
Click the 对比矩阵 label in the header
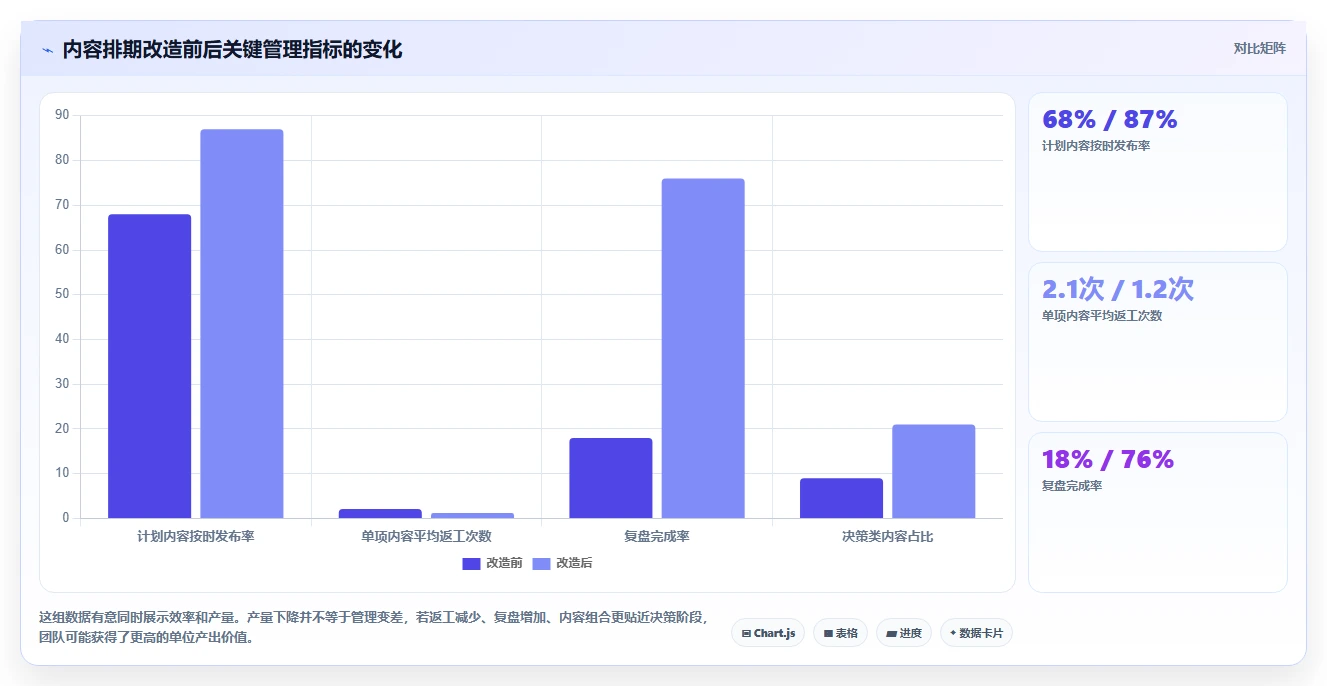[1259, 48]
